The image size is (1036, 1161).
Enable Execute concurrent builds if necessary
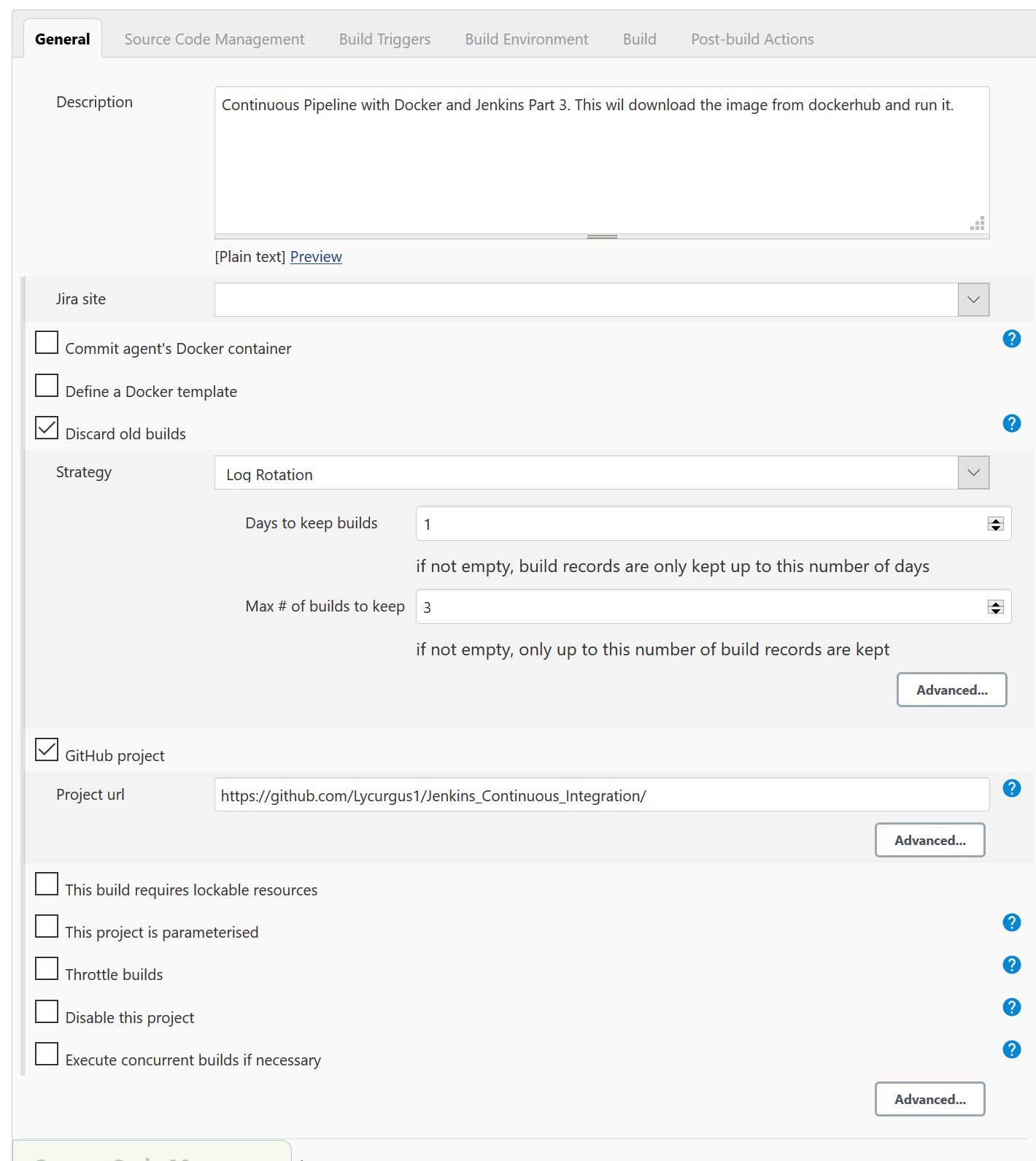[x=47, y=1054]
